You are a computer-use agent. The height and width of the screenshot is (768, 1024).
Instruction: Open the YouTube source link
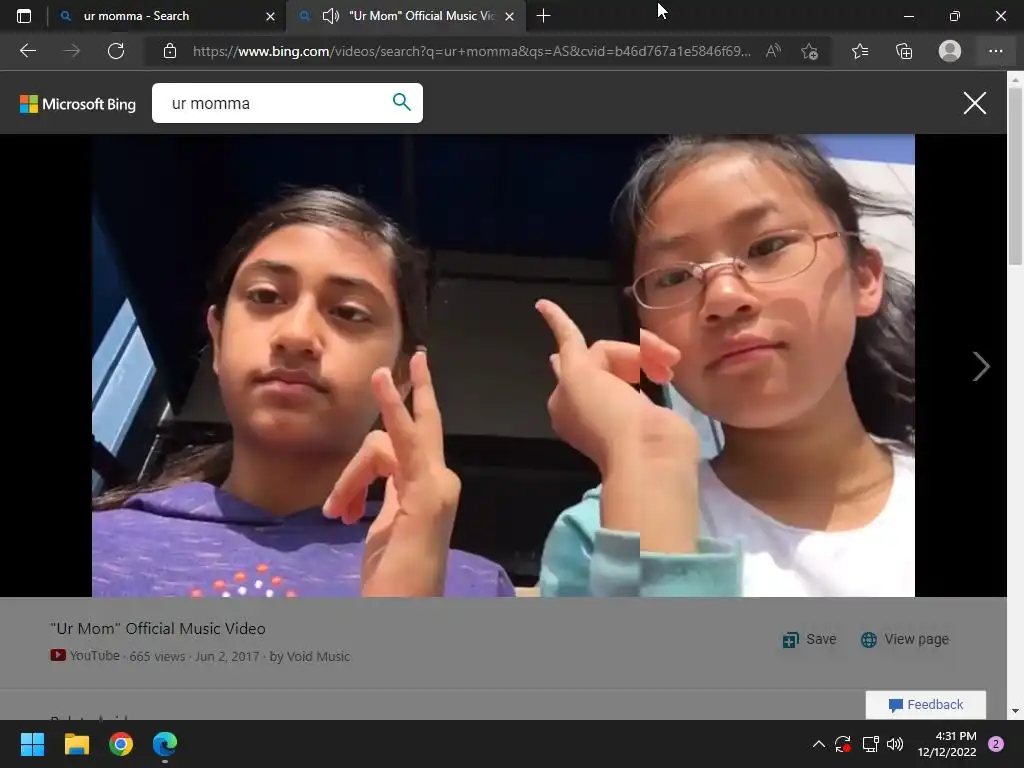[86, 656]
